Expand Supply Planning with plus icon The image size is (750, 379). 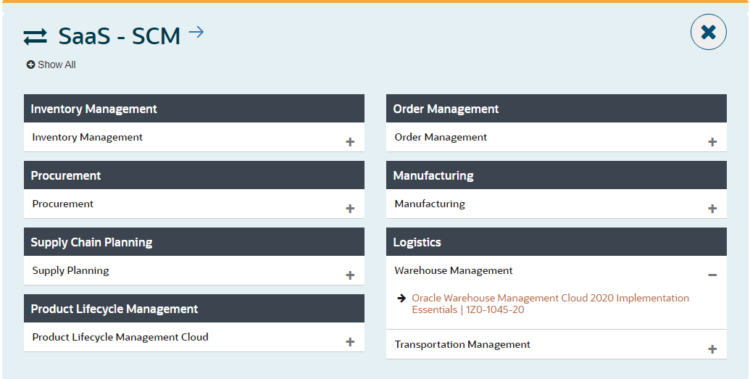[350, 275]
